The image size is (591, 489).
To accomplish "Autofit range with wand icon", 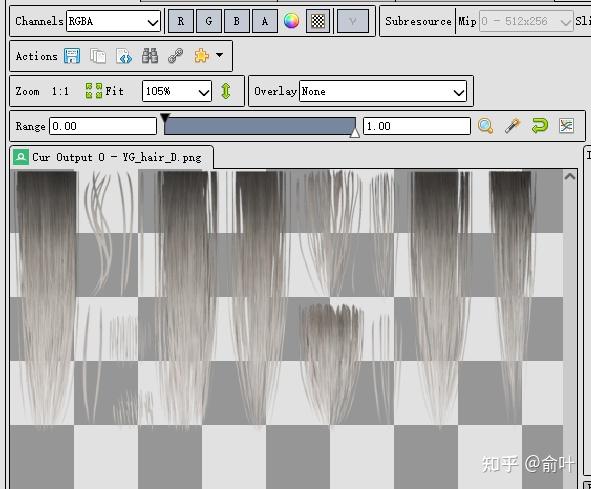I will [x=513, y=126].
